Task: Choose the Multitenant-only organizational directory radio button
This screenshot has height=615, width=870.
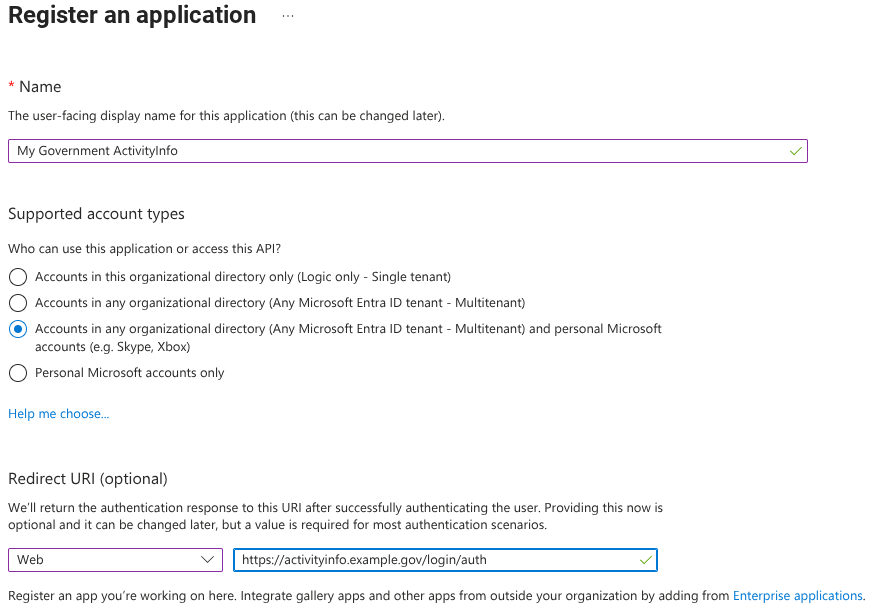Action: [x=17, y=302]
